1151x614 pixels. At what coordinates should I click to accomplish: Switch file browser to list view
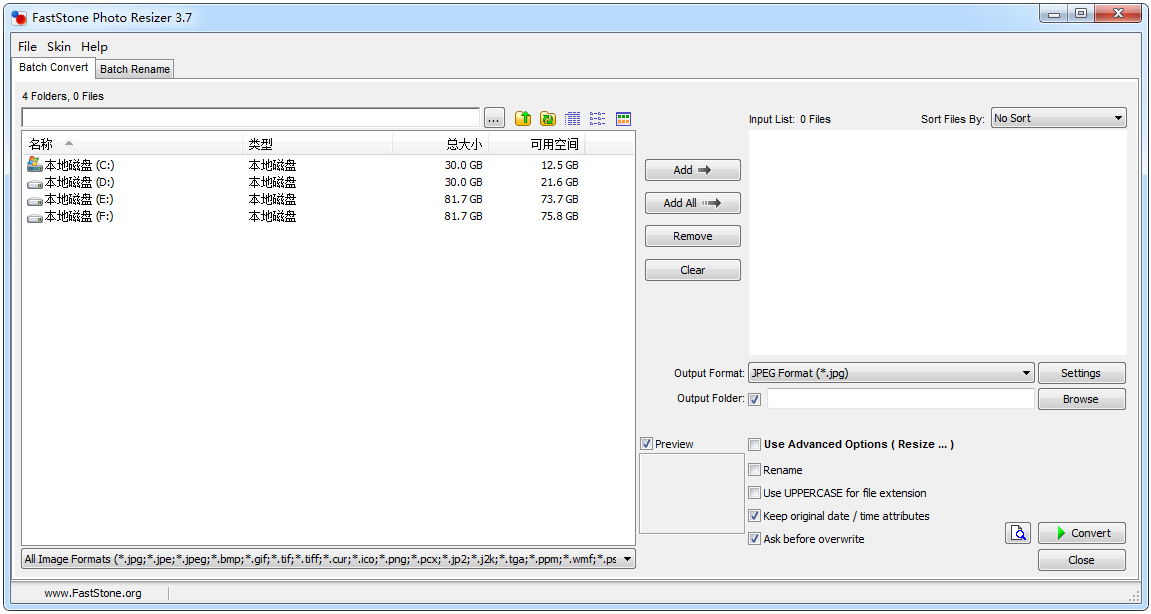click(x=598, y=118)
